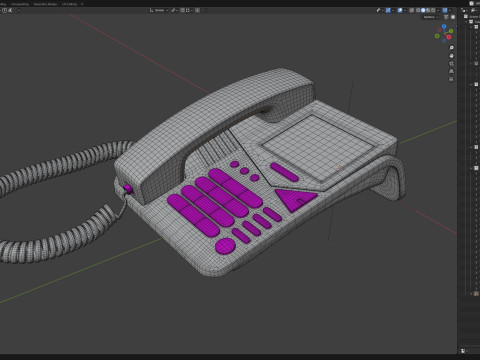The image size is (480, 360).
Task: Toggle X-ray mode in viewport header
Action: tap(411, 10)
